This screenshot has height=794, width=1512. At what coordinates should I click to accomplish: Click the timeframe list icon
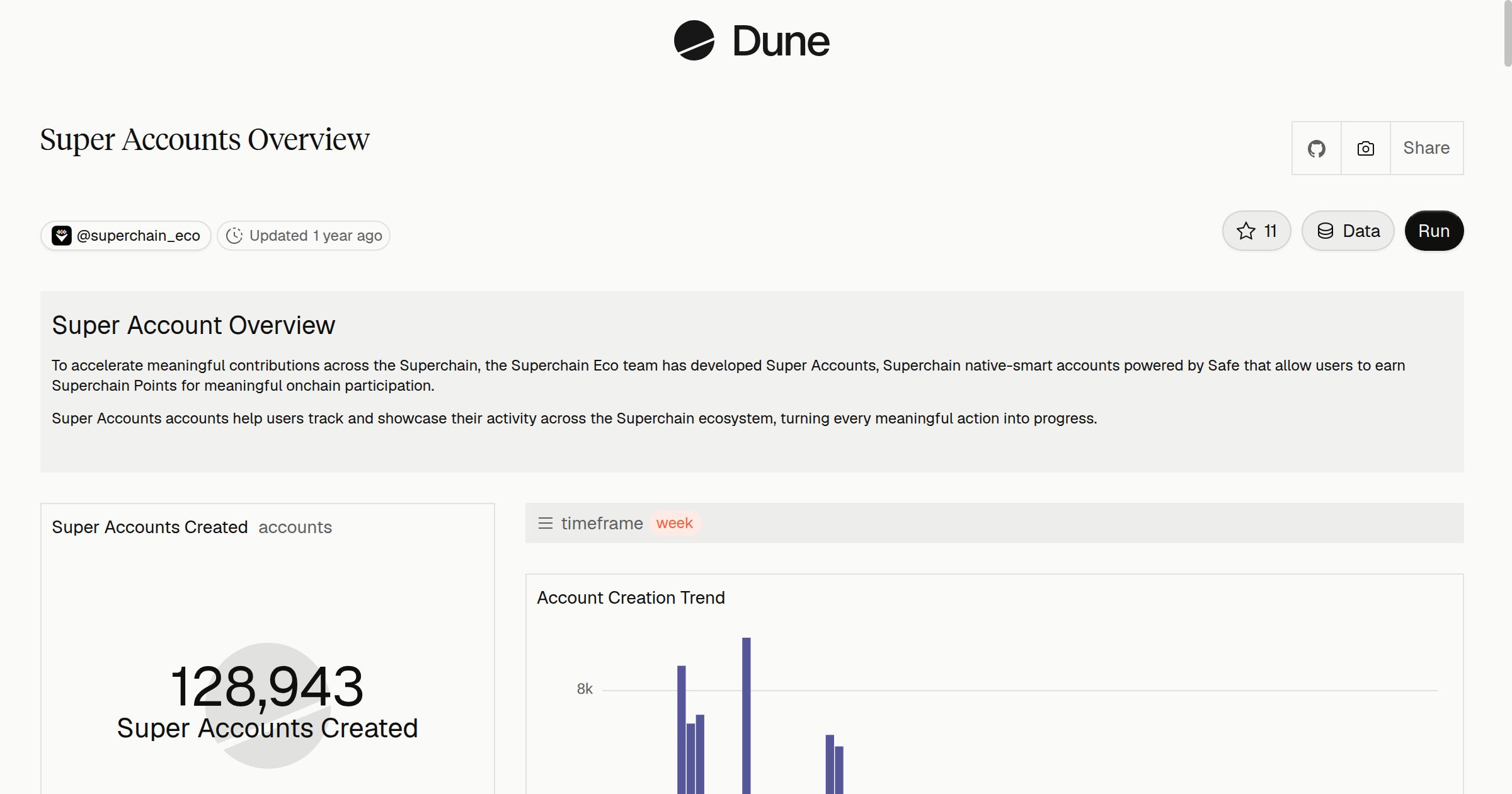546,523
